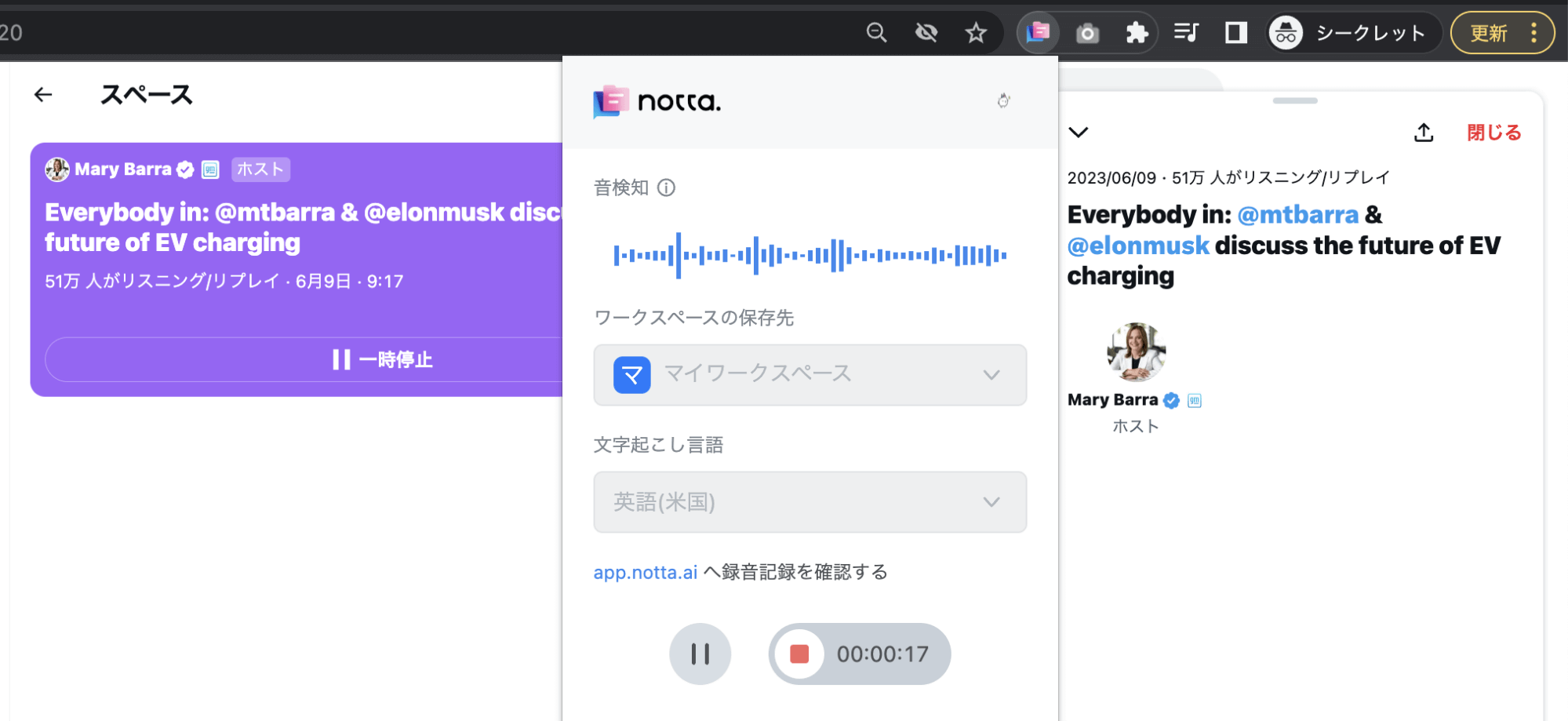The width and height of the screenshot is (1568, 721).
Task: Click the Notta extension icon in toolbar
Action: coord(1038,33)
